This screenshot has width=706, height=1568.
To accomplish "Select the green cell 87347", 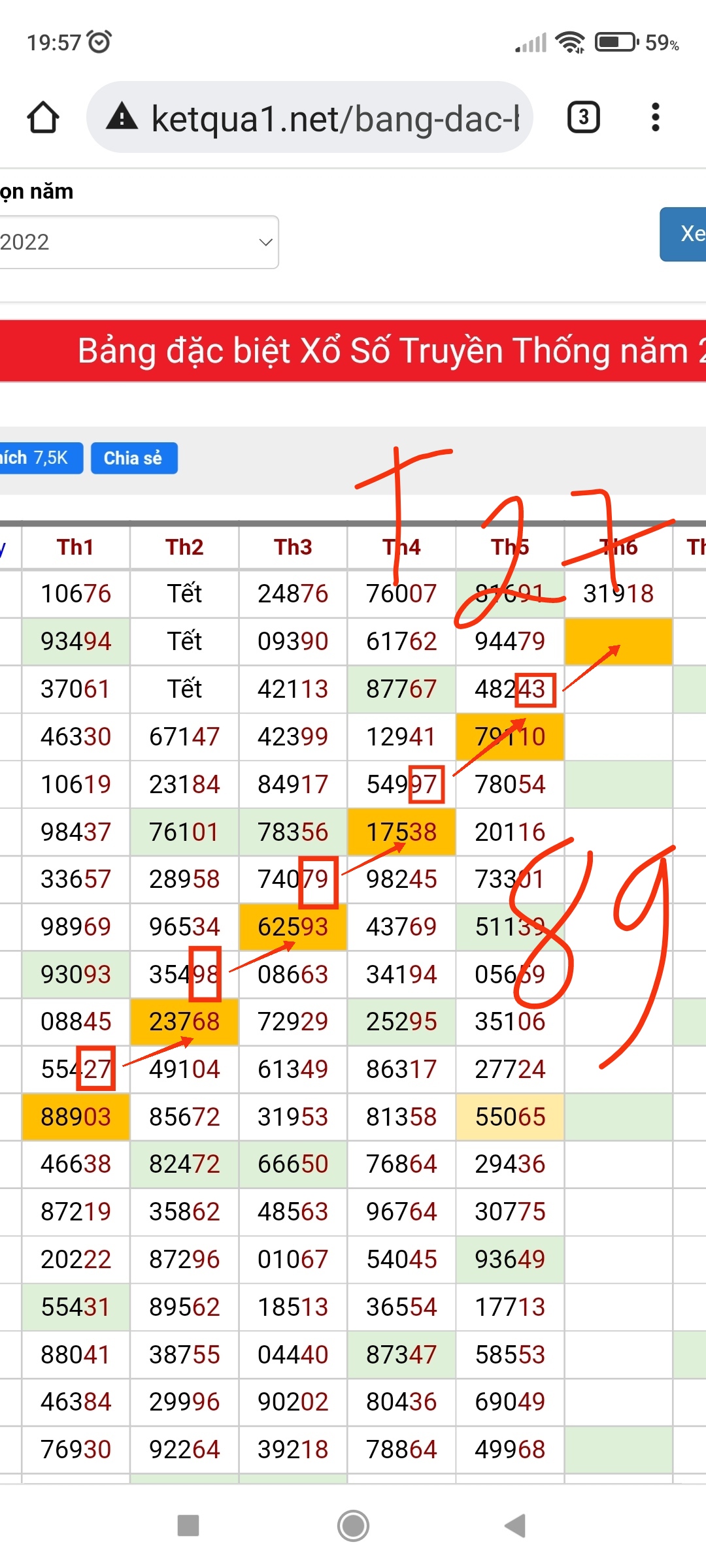I will pos(401,1355).
